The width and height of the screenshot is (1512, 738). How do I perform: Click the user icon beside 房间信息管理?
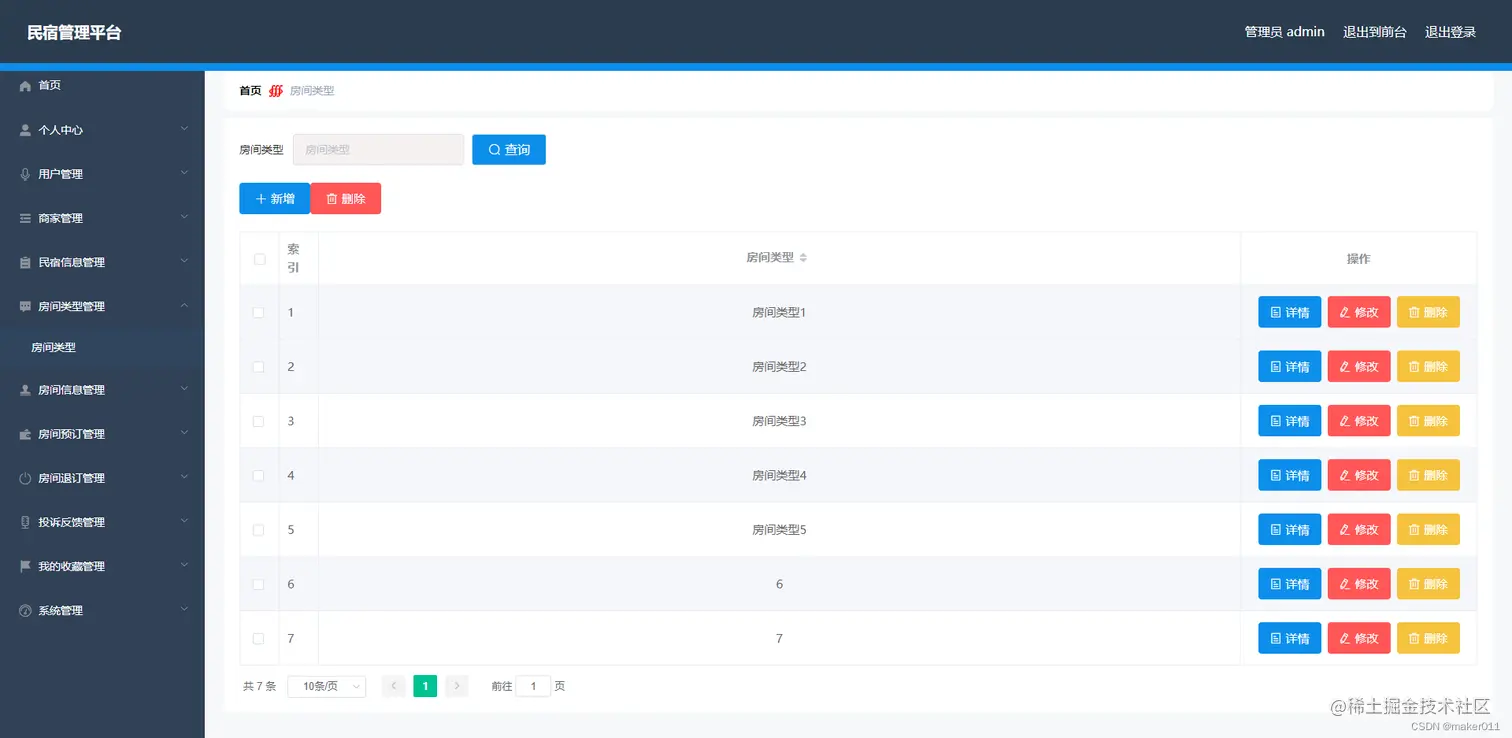pyautogui.click(x=26, y=390)
